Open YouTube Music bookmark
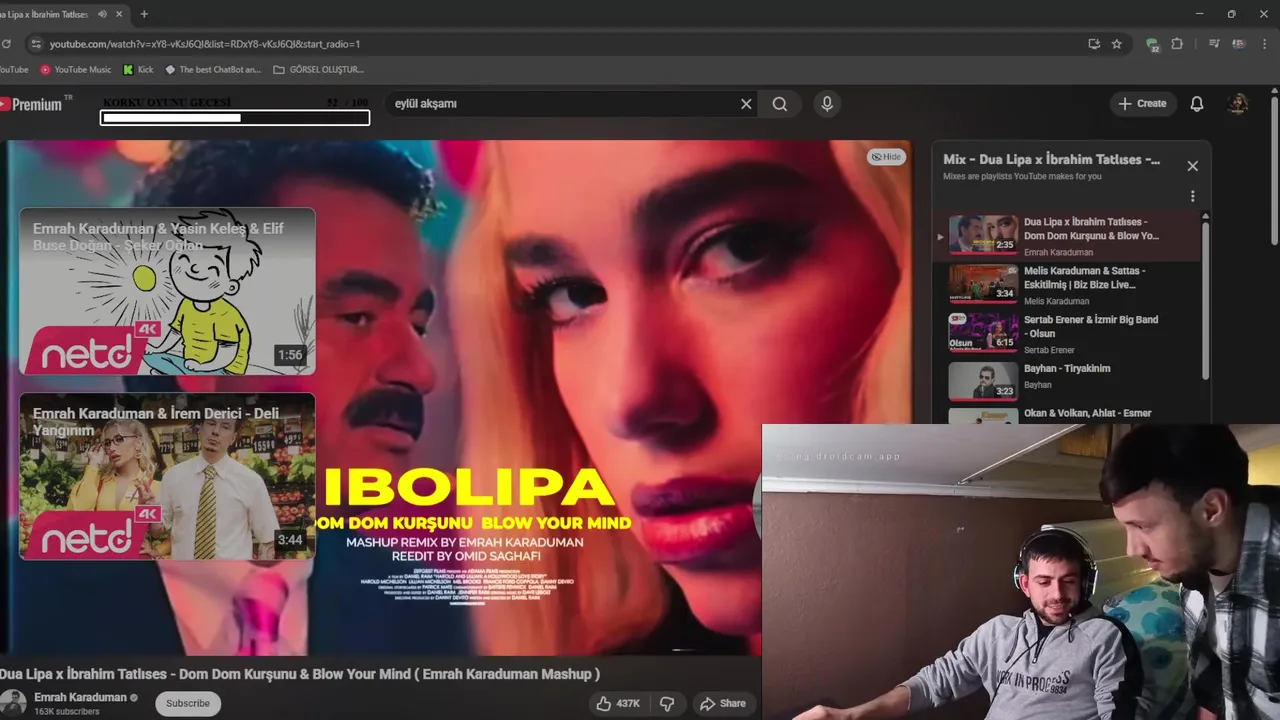Viewport: 1280px width, 720px height. coord(76,70)
